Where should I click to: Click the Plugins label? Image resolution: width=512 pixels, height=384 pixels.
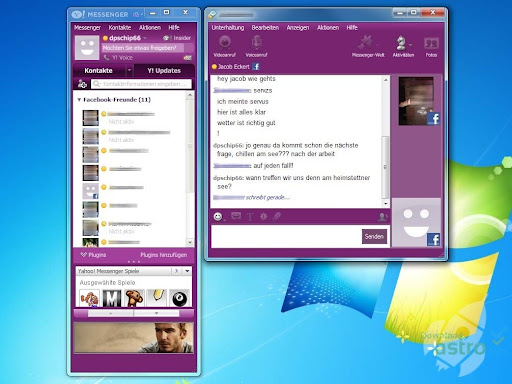pos(97,255)
